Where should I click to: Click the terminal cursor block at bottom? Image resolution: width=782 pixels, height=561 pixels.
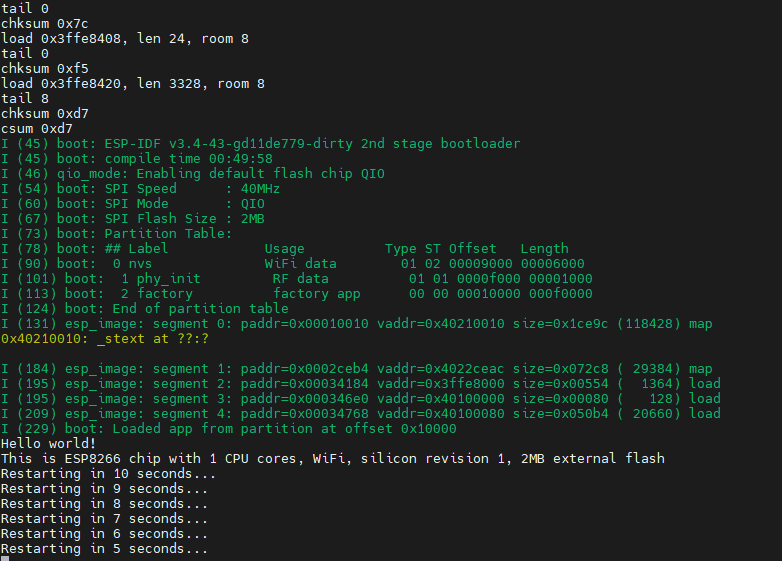click(x=5, y=559)
